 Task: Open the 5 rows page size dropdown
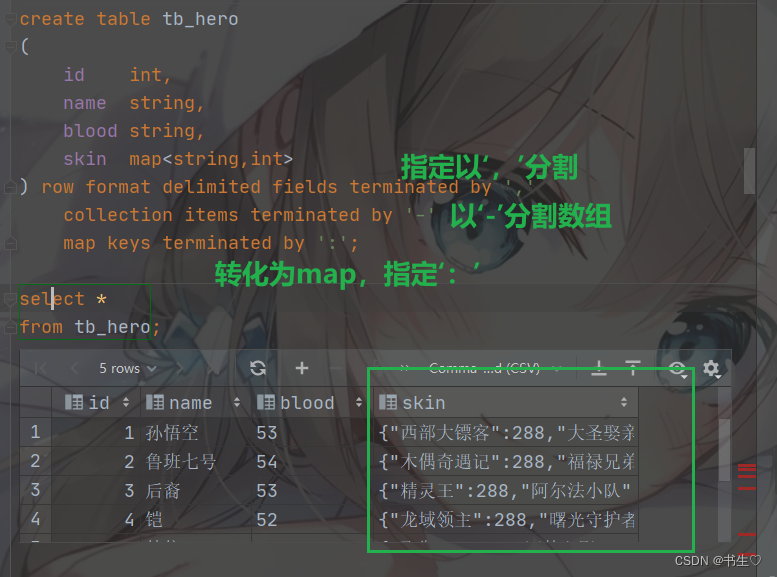(128, 368)
